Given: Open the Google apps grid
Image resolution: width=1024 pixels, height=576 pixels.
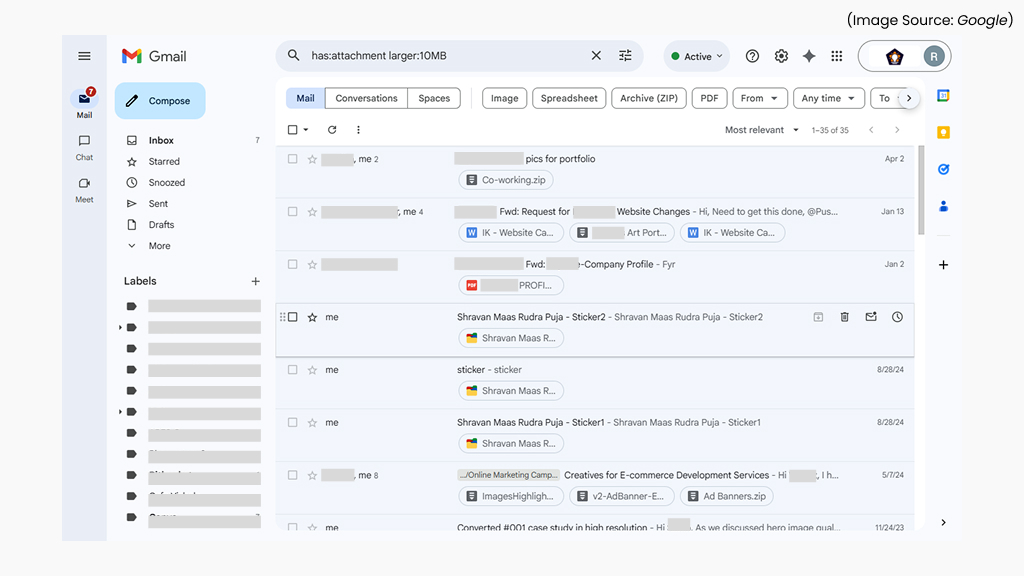Looking at the screenshot, I should [x=836, y=56].
